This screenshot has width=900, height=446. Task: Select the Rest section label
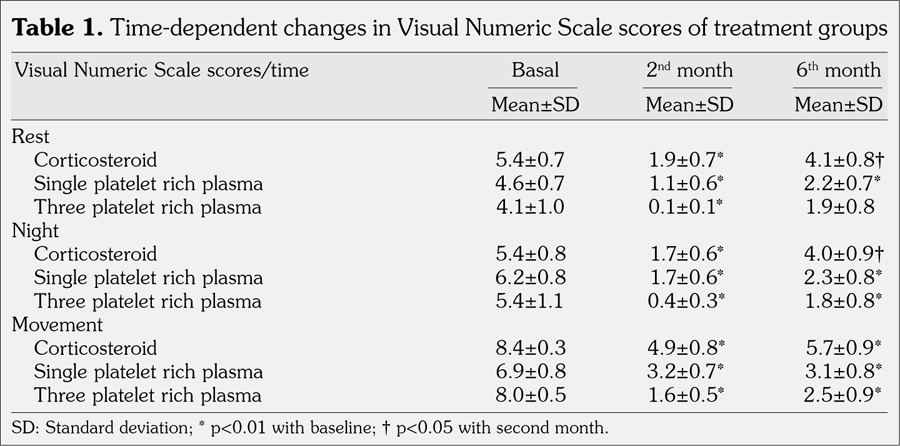30,135
